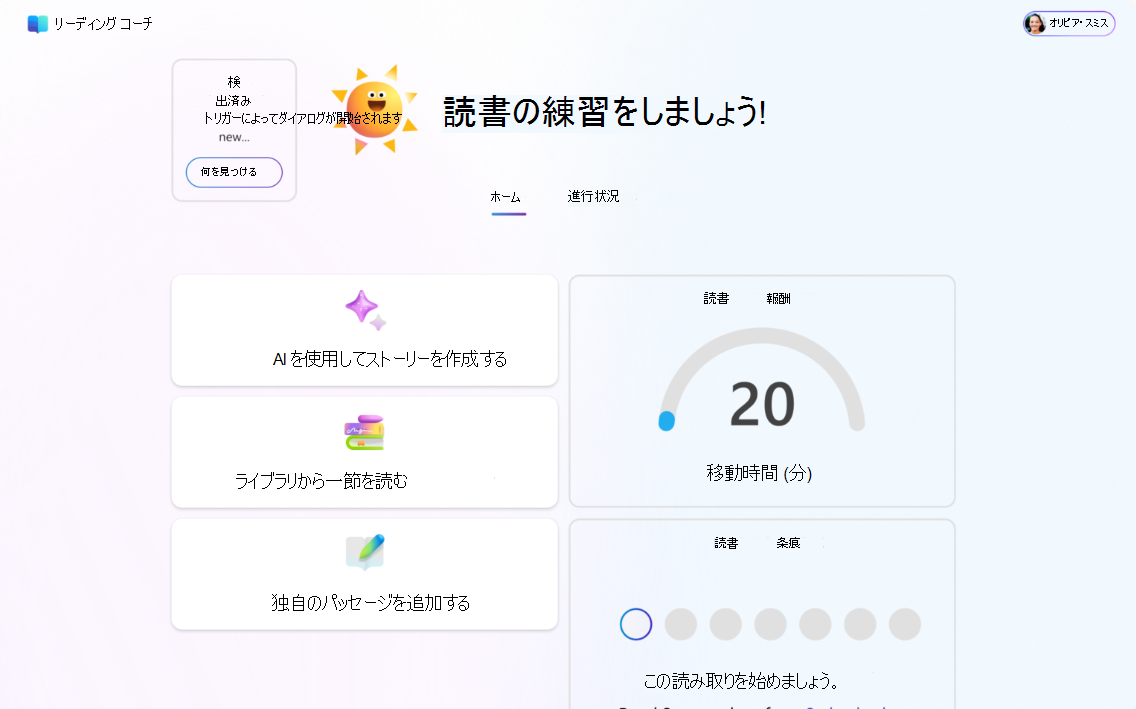Screen dimensions: 1136x709
Task: Switch to the ホーム tab
Action: (506, 197)
